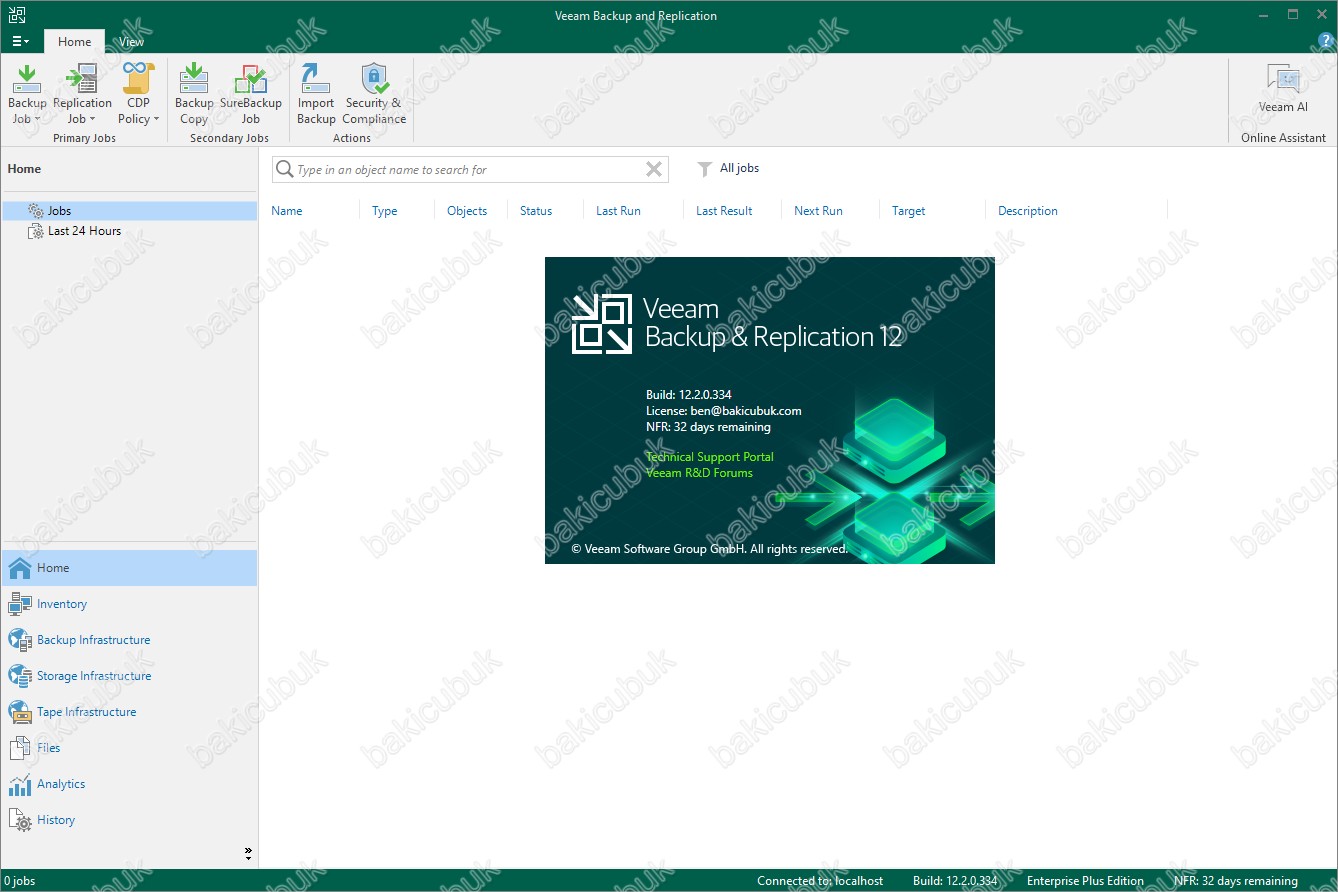Click the Jobs node gear icon
Screen dimensions: 1338x892
point(36,211)
